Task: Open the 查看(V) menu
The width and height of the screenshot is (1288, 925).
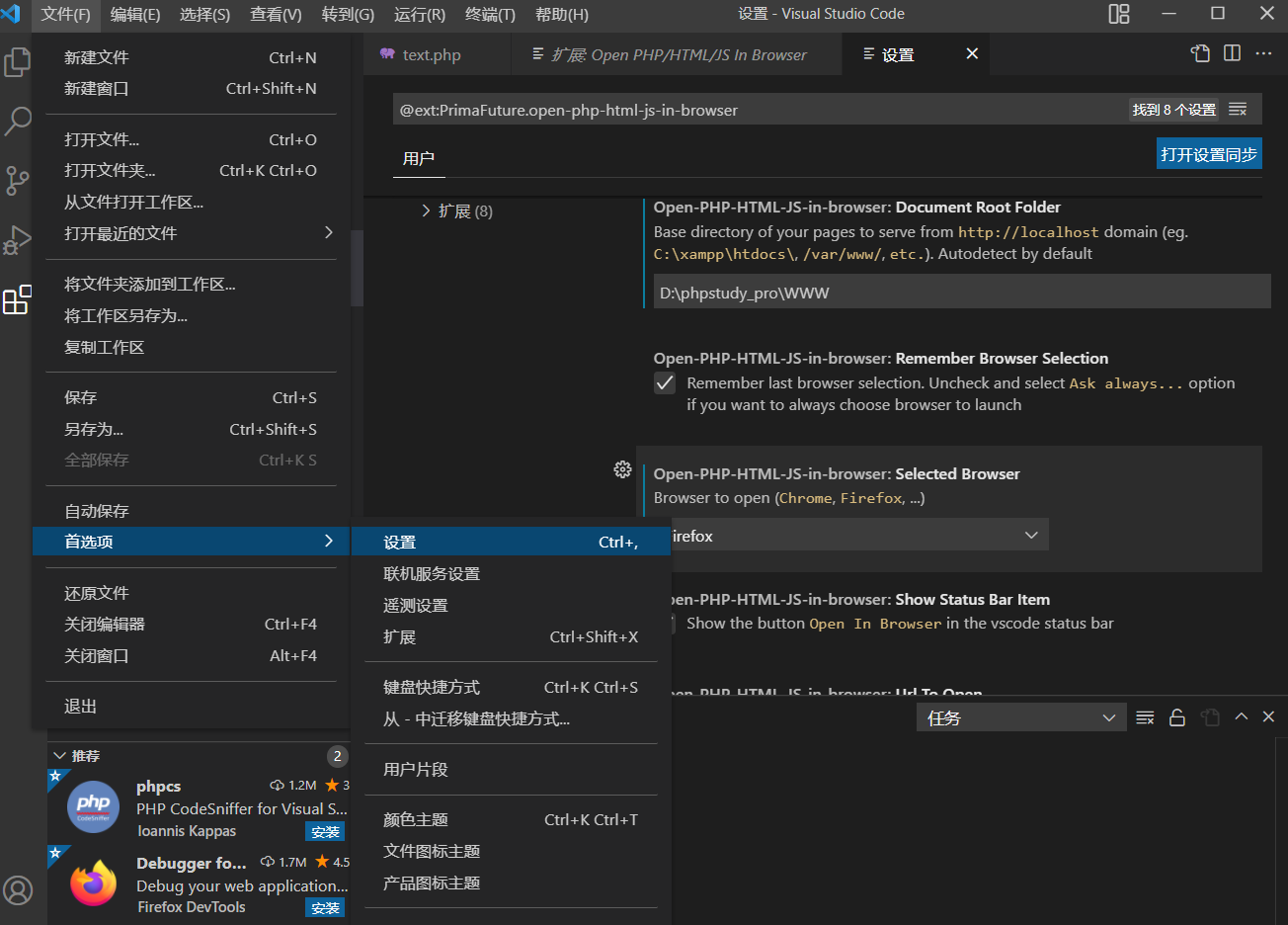Action: (x=276, y=14)
